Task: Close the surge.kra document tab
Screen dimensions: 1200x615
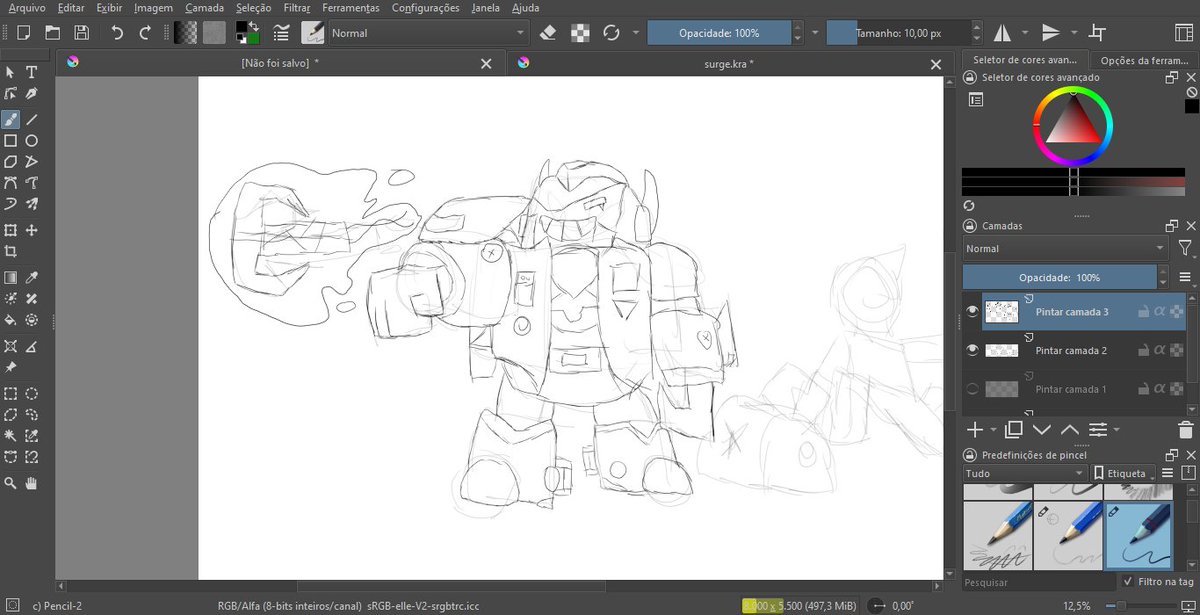Action: coord(936,63)
